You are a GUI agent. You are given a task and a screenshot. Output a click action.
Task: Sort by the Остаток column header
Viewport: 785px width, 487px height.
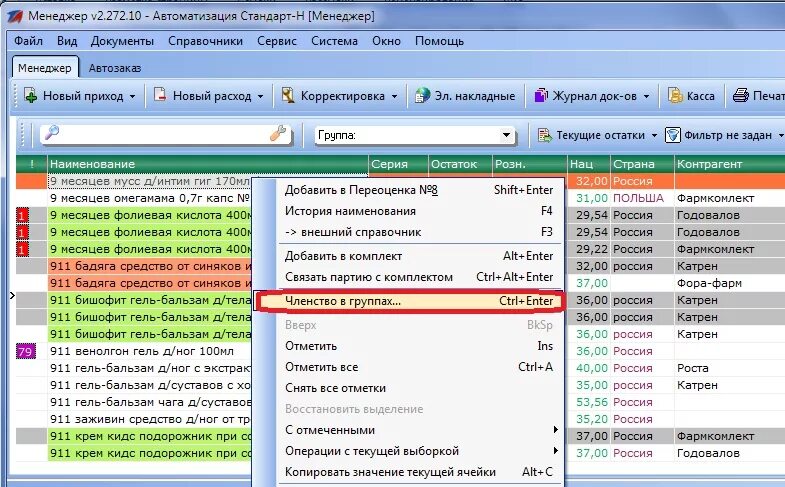460,164
